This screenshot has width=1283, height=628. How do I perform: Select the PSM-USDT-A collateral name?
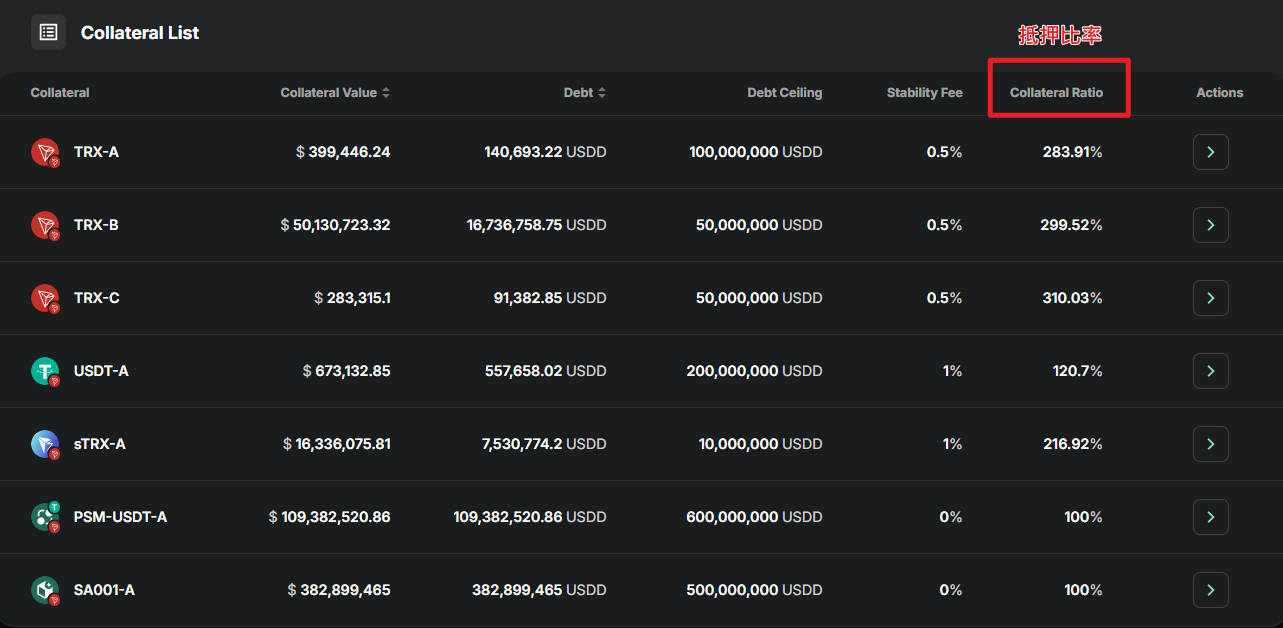[x=120, y=517]
